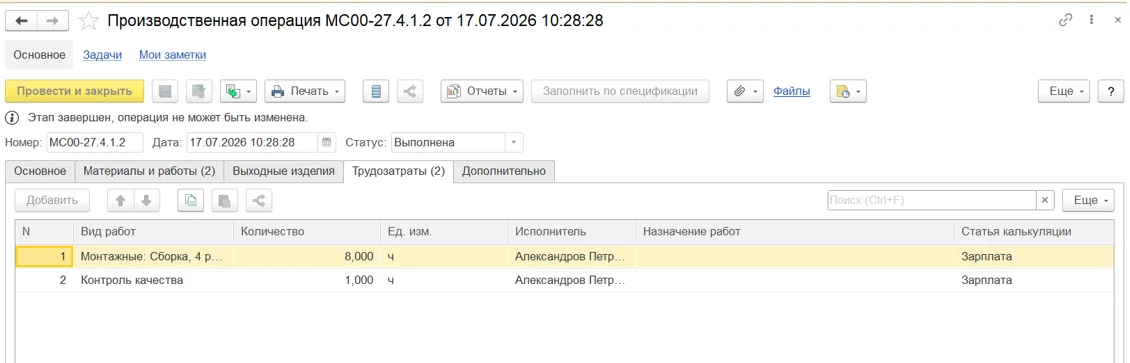Image resolution: width=1130 pixels, height=363 pixels.
Task: Click the Назначение работ column header
Action: [794, 231]
